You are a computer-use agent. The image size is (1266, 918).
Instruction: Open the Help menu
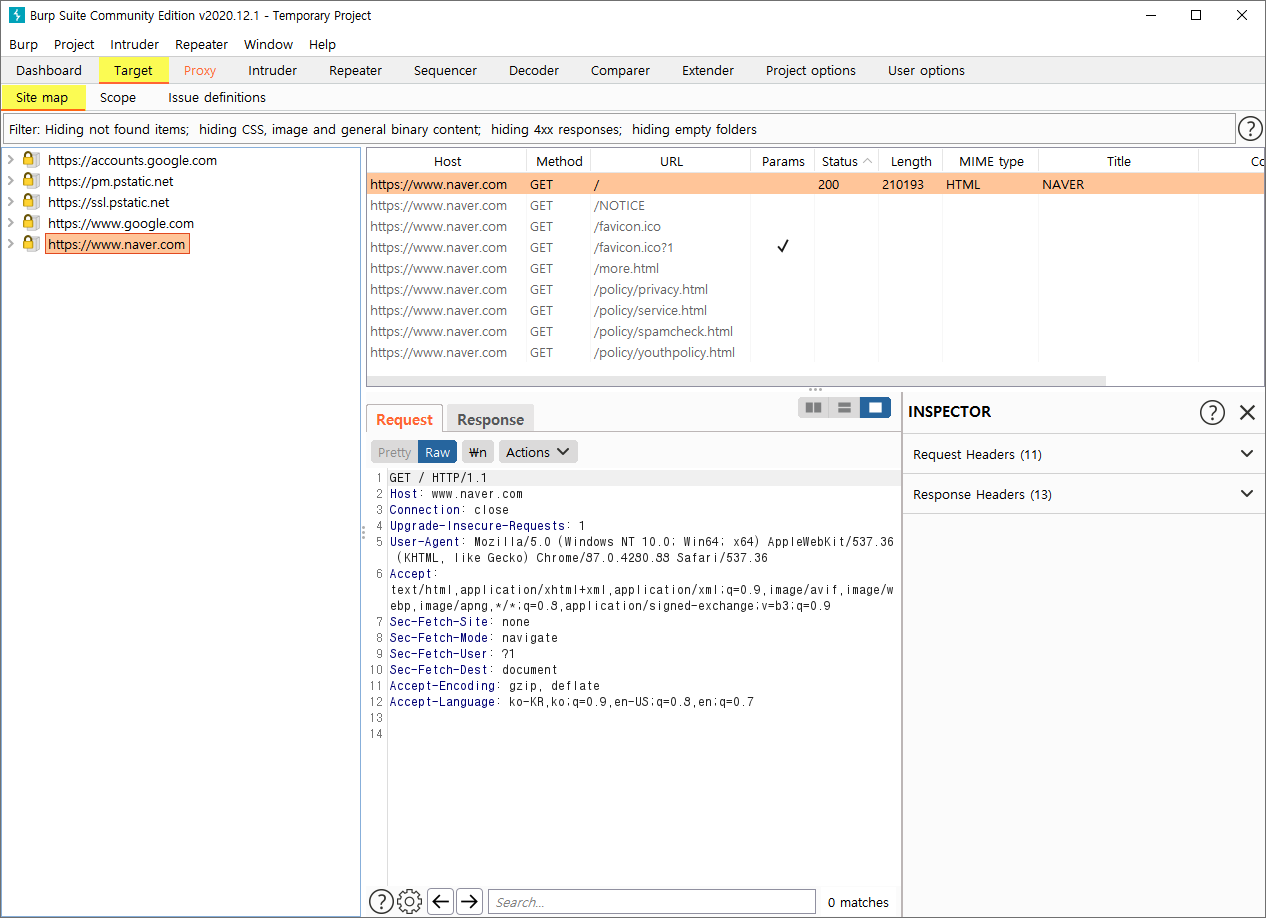click(322, 44)
